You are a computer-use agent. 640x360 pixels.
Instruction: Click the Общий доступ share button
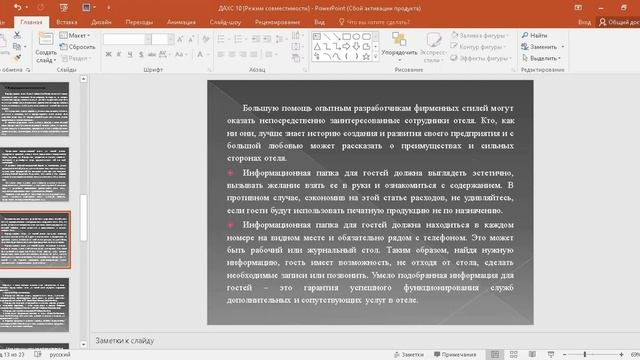pos(619,22)
